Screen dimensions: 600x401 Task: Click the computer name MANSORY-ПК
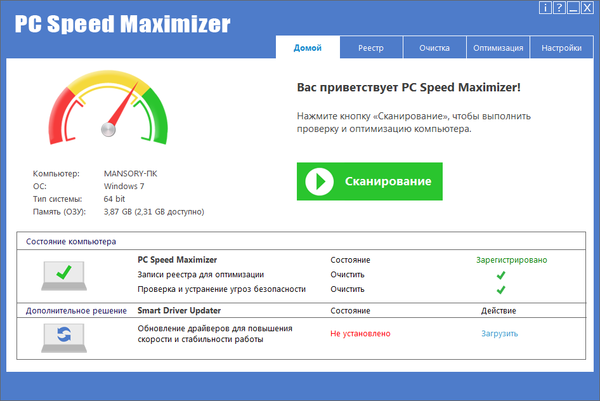pos(130,174)
